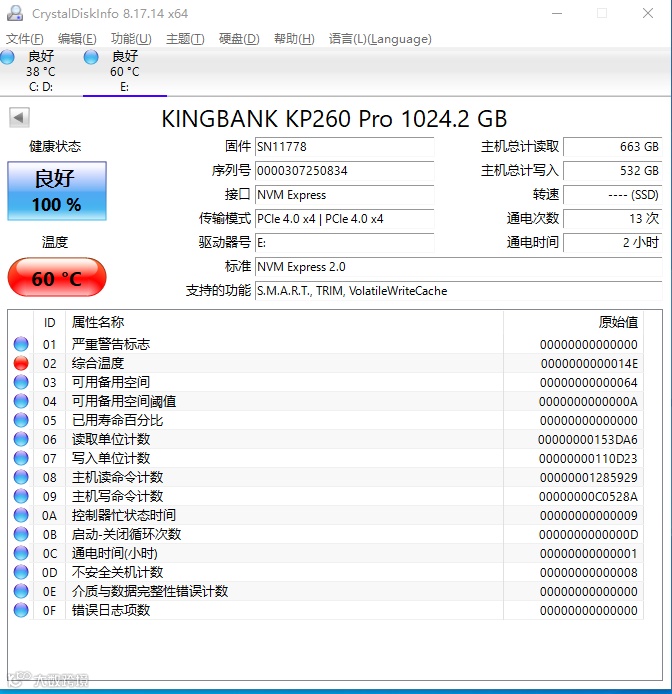Screen dimensions: 672x694
Task: Click the 序列号 field 0000307250834
Action: point(344,171)
